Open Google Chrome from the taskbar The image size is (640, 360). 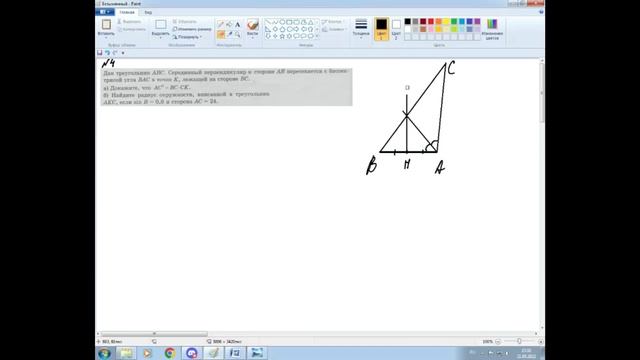[170, 353]
